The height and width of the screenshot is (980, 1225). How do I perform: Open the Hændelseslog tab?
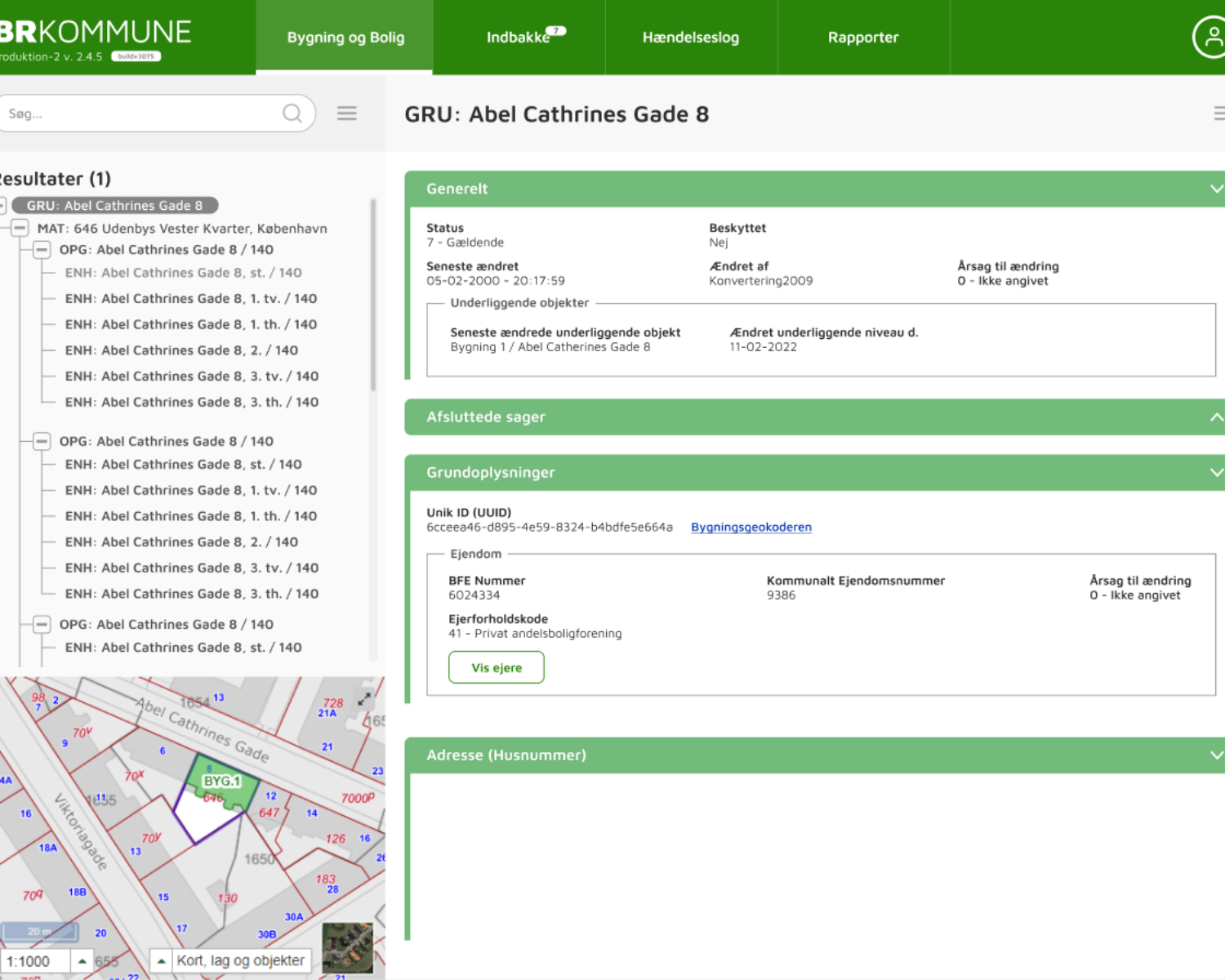(x=690, y=38)
